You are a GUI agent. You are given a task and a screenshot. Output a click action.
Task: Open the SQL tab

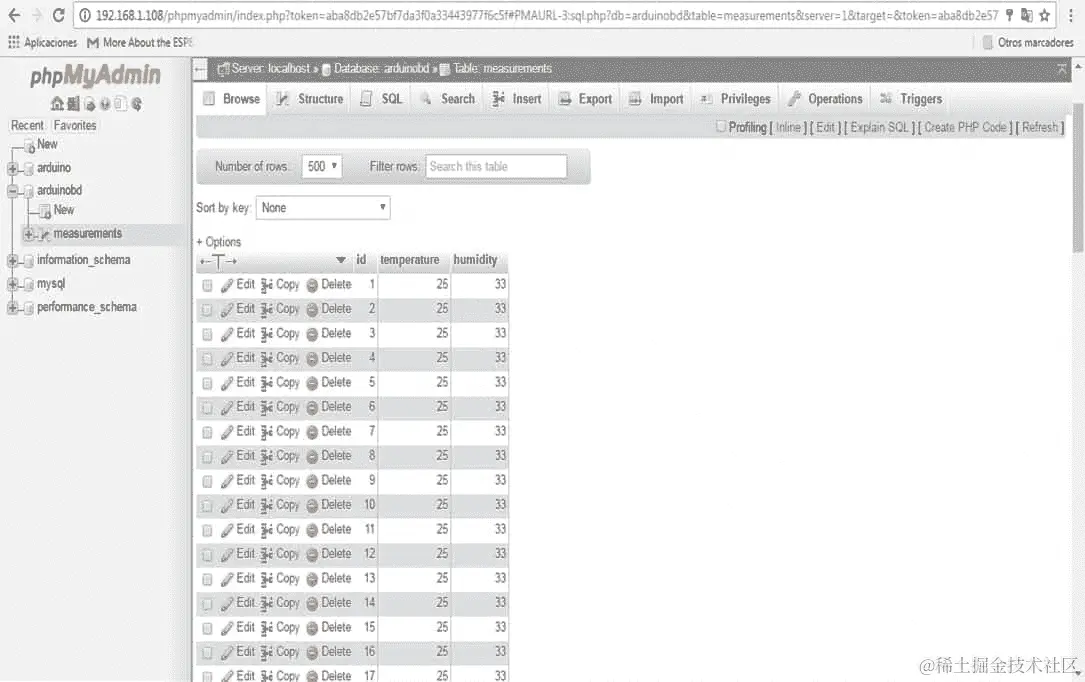(x=382, y=99)
